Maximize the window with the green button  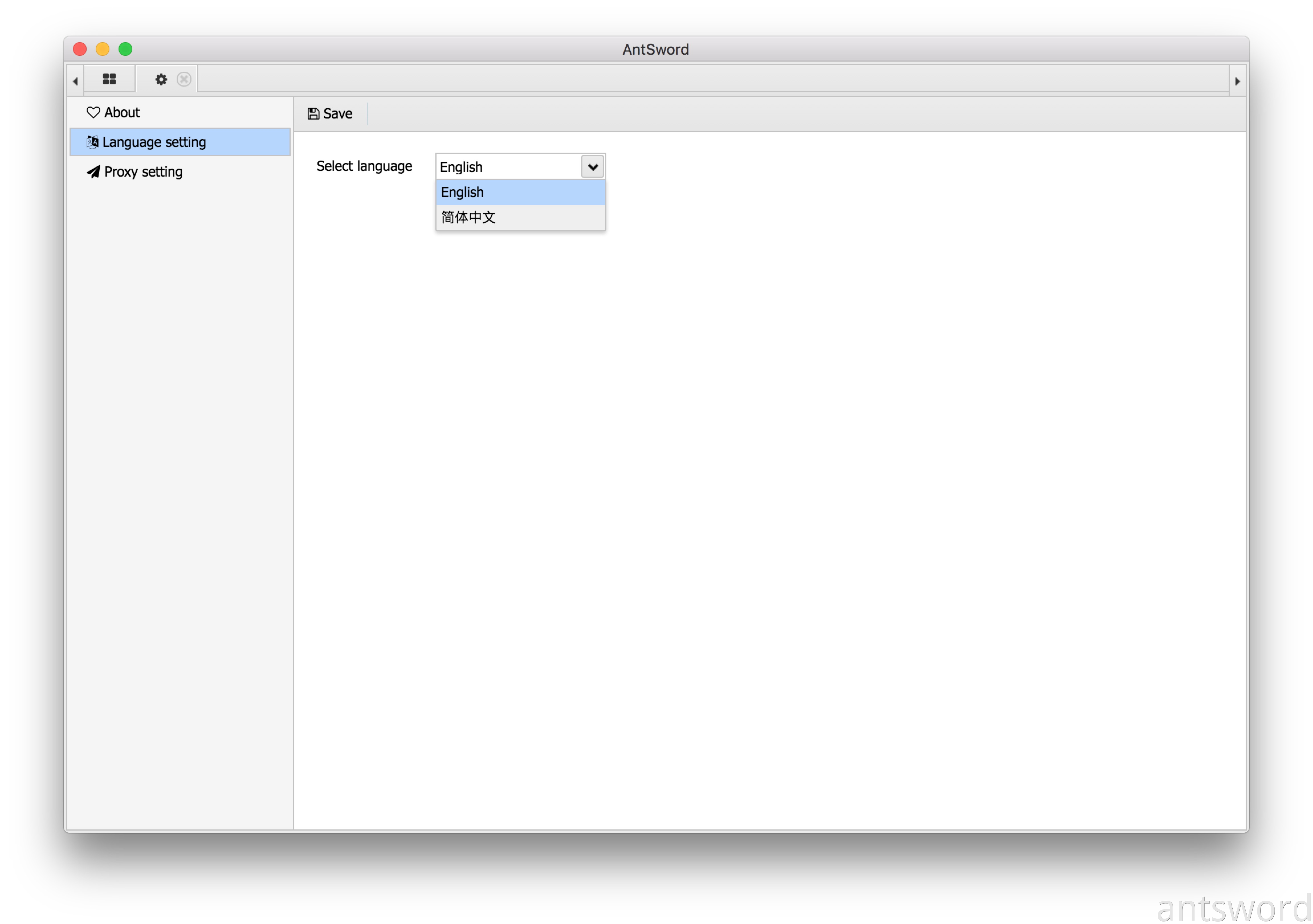126,49
